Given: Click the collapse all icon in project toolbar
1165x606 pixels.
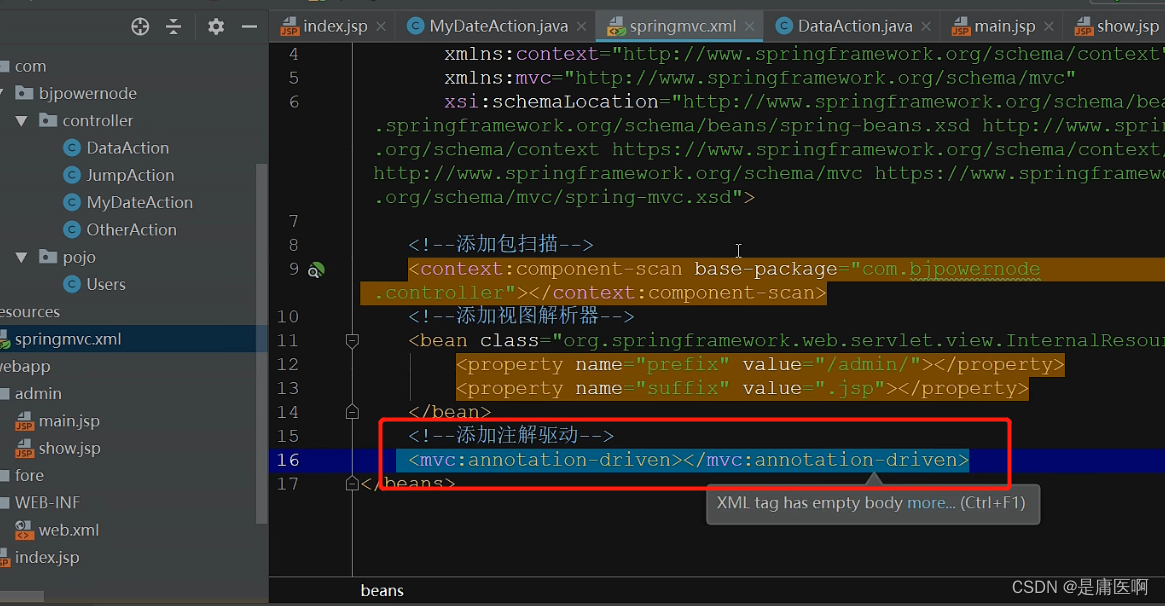Looking at the screenshot, I should coord(174,27).
